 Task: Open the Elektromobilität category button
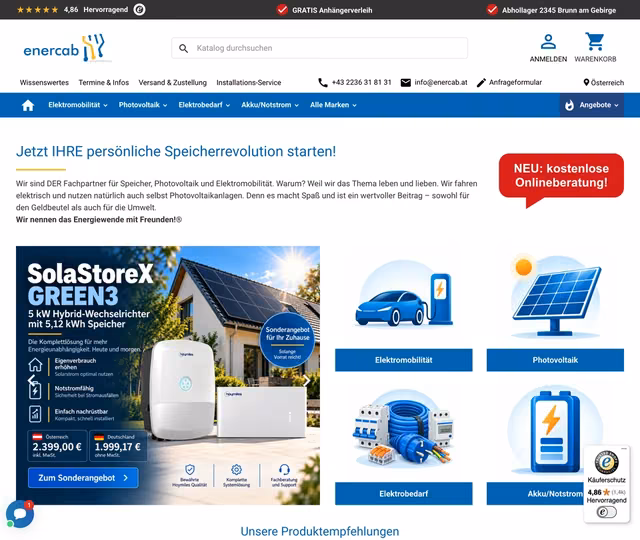404,360
